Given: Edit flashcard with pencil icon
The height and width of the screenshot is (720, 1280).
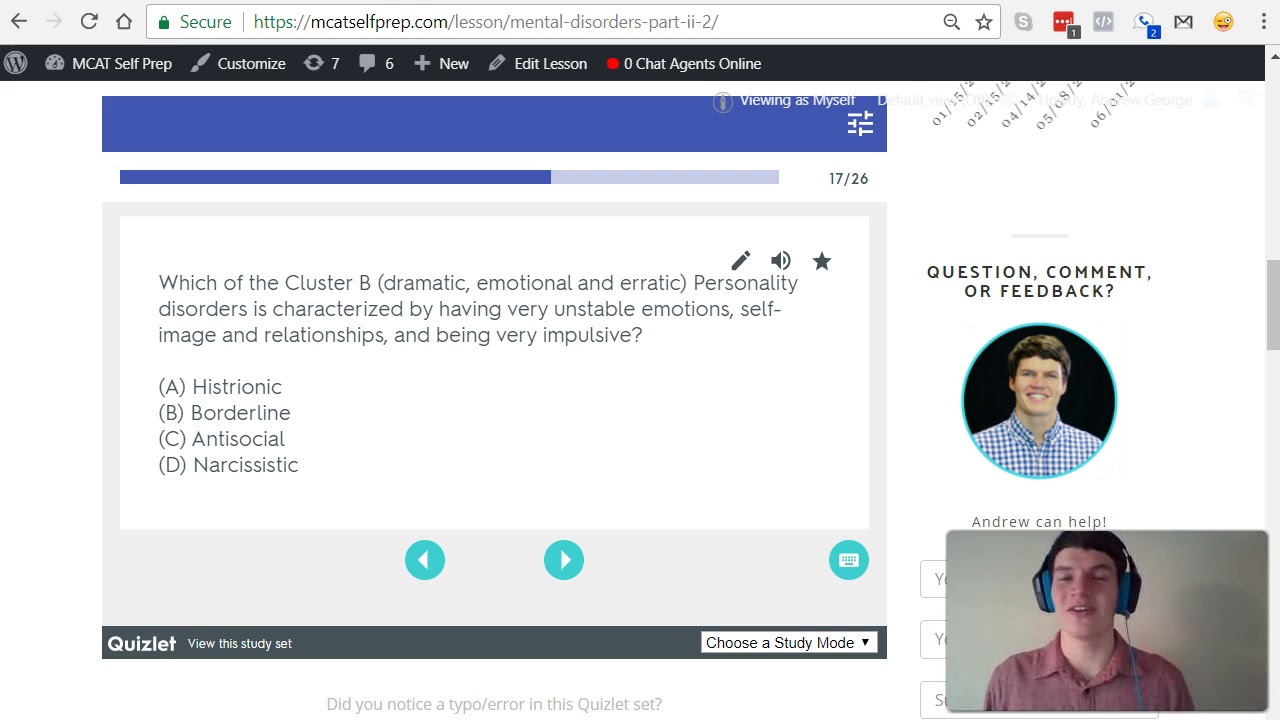Looking at the screenshot, I should pyautogui.click(x=740, y=261).
